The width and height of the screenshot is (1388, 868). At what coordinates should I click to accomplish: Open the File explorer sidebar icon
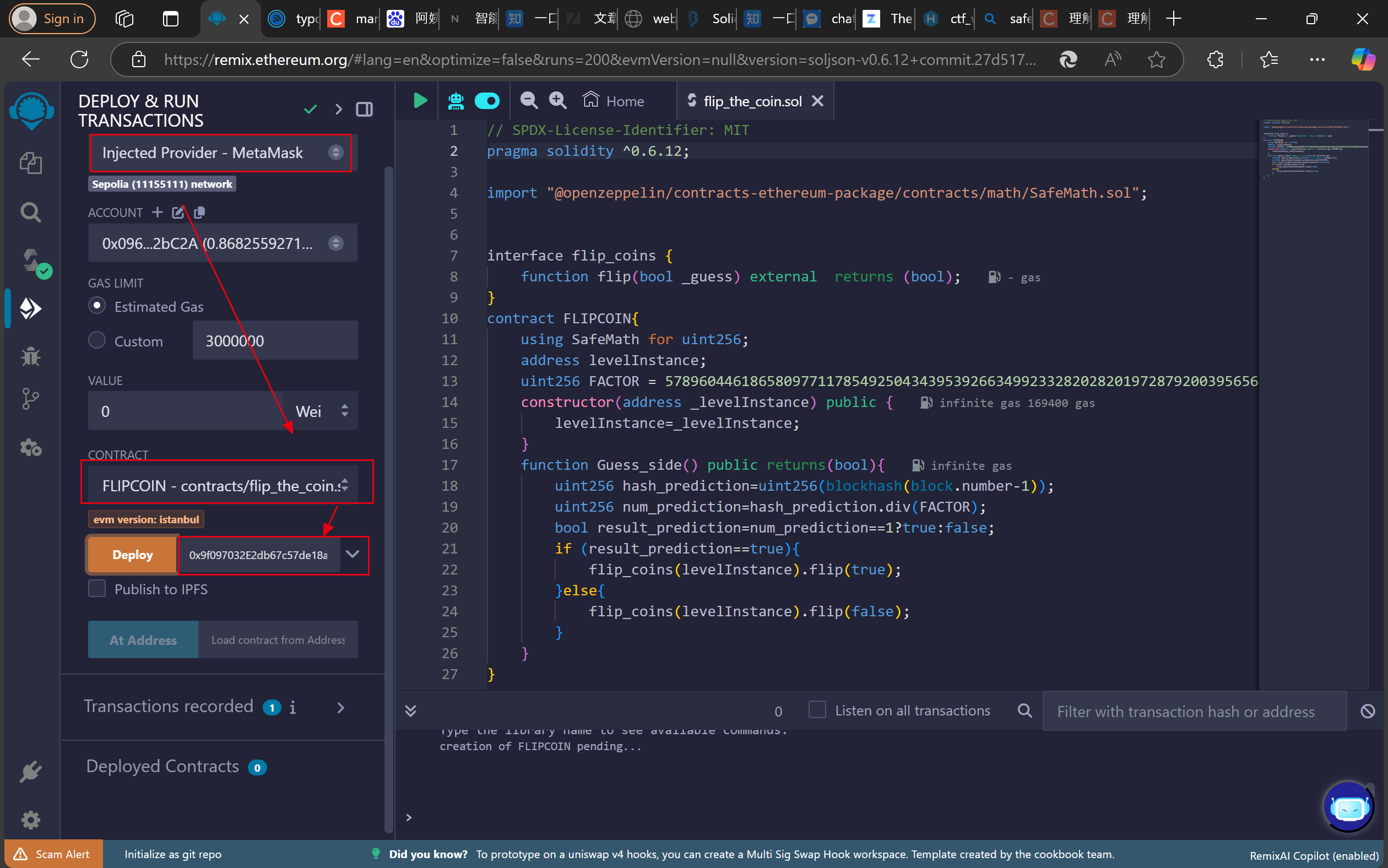pos(31,163)
